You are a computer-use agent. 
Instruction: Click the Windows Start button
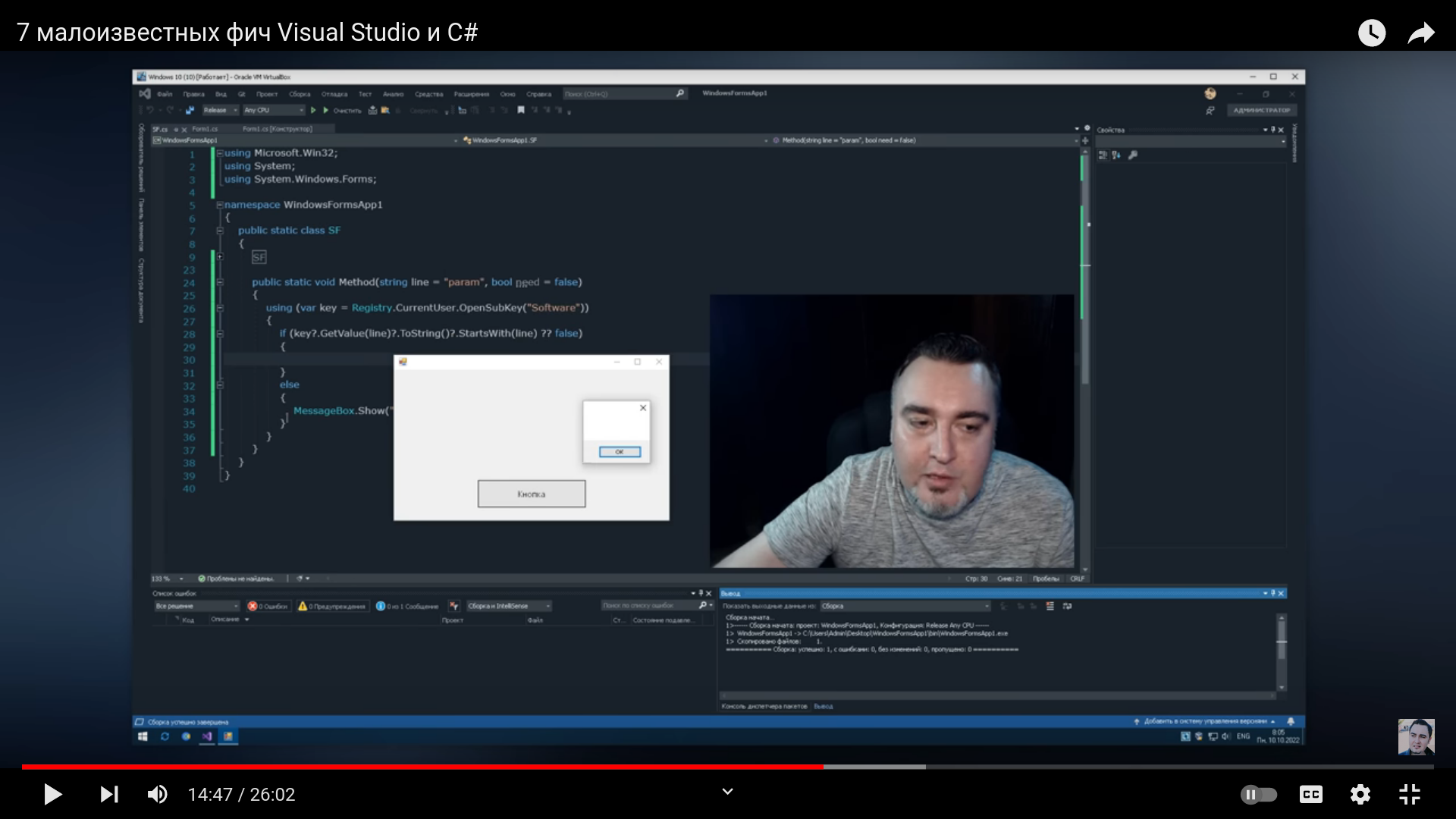point(143,736)
